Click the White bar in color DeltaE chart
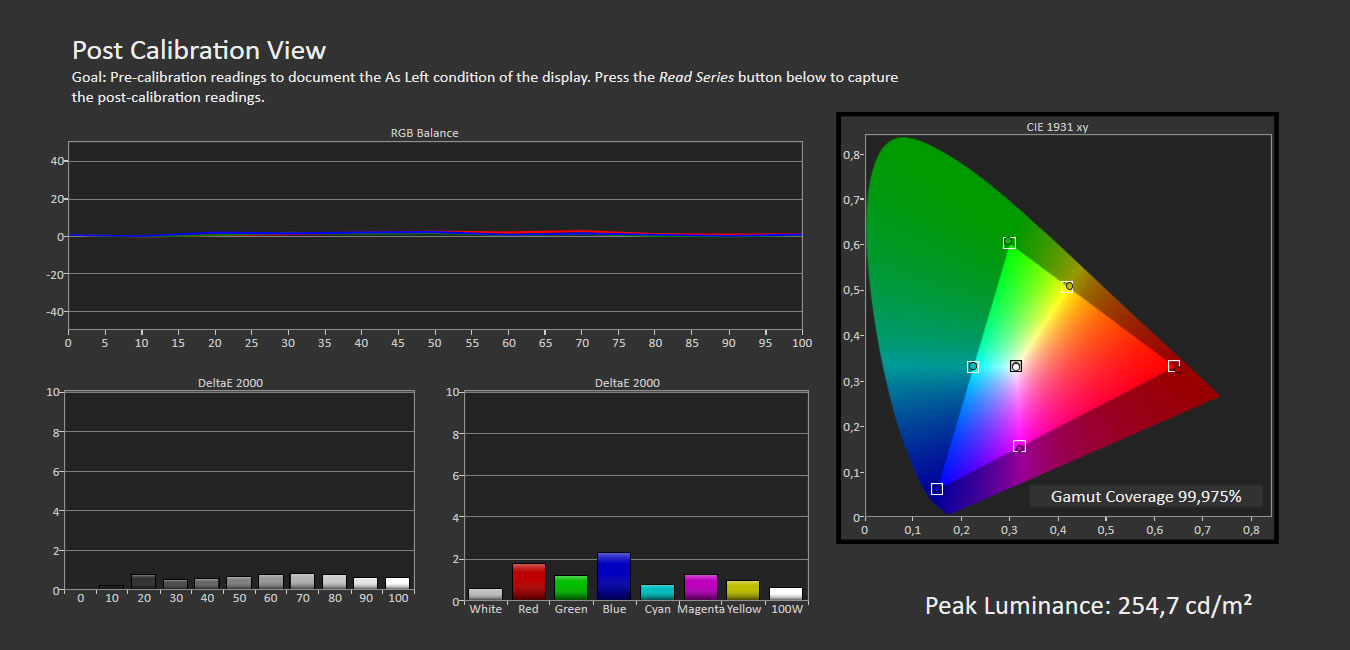 pyautogui.click(x=485, y=594)
